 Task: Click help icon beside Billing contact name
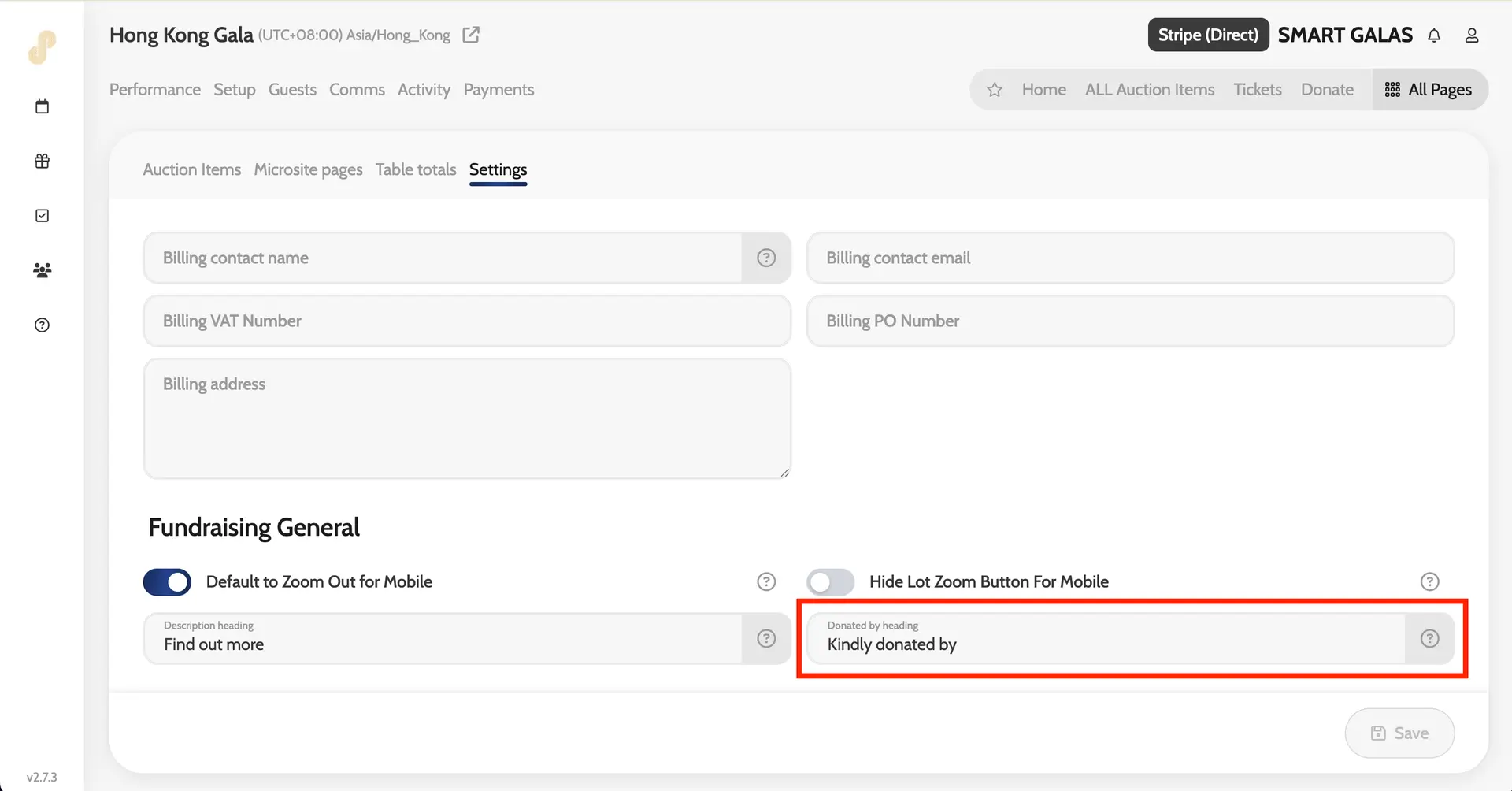(x=766, y=258)
